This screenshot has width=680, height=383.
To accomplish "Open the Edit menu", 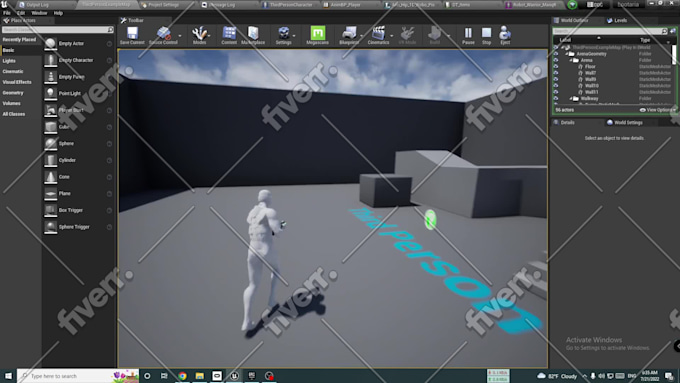I will pyautogui.click(x=21, y=13).
